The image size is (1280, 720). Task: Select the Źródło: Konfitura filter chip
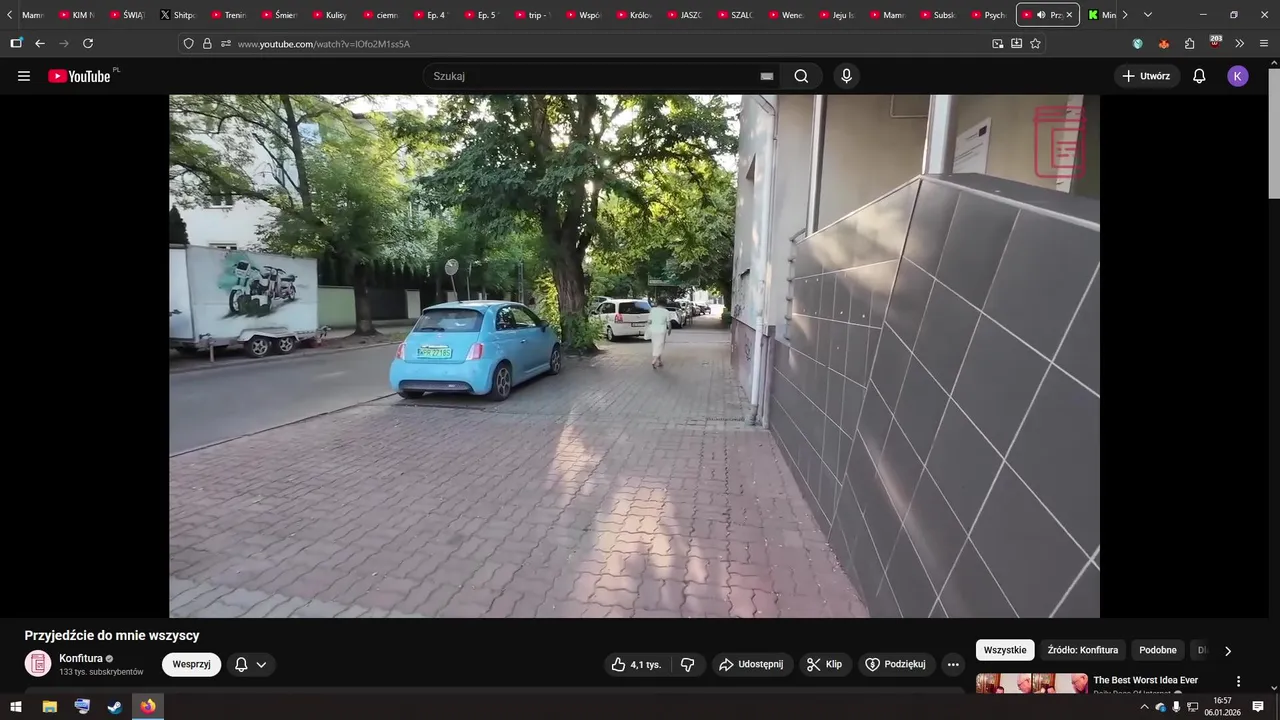(x=1083, y=650)
